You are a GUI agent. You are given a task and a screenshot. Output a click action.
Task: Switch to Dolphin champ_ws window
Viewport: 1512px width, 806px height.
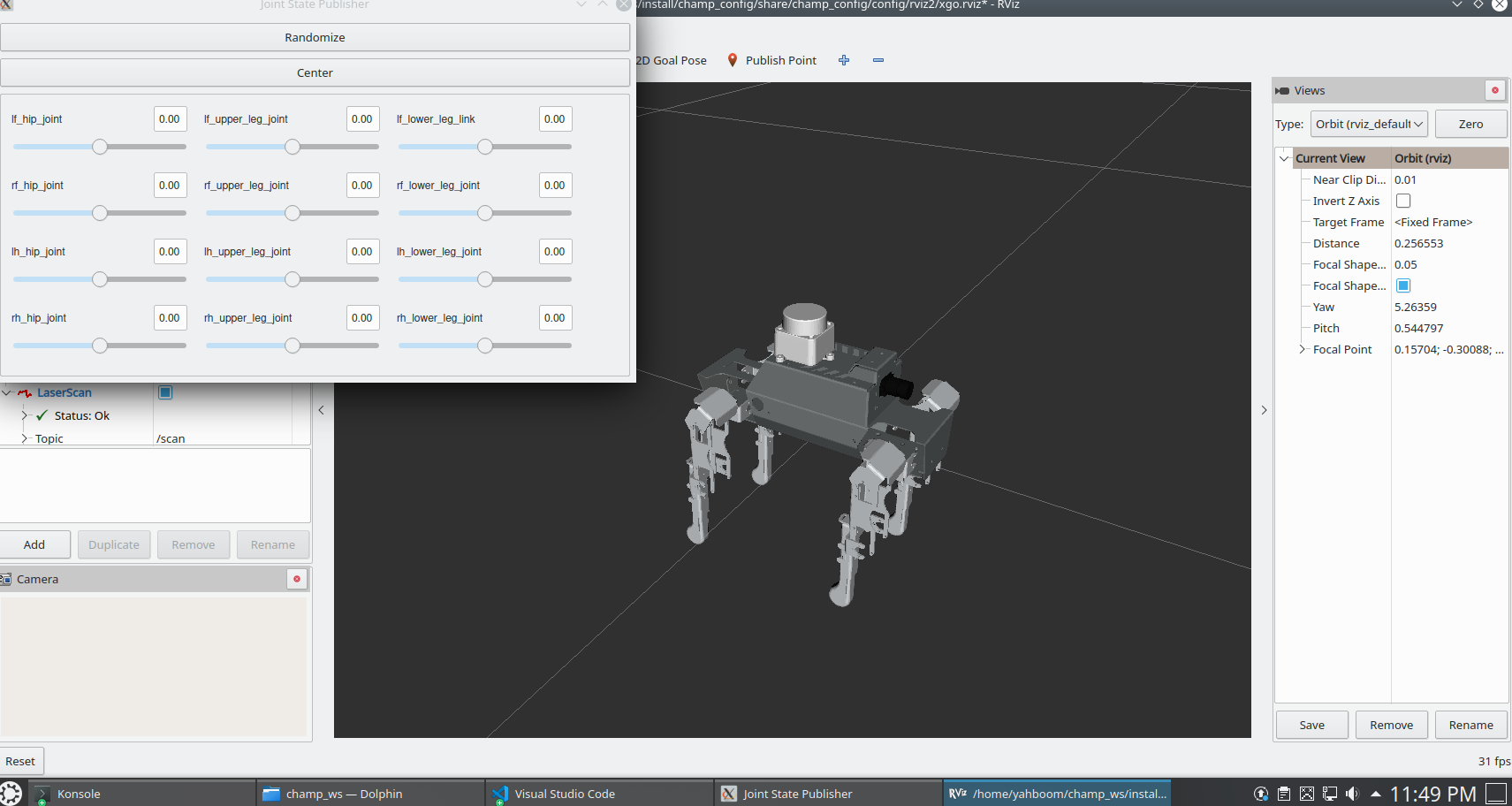pos(370,794)
